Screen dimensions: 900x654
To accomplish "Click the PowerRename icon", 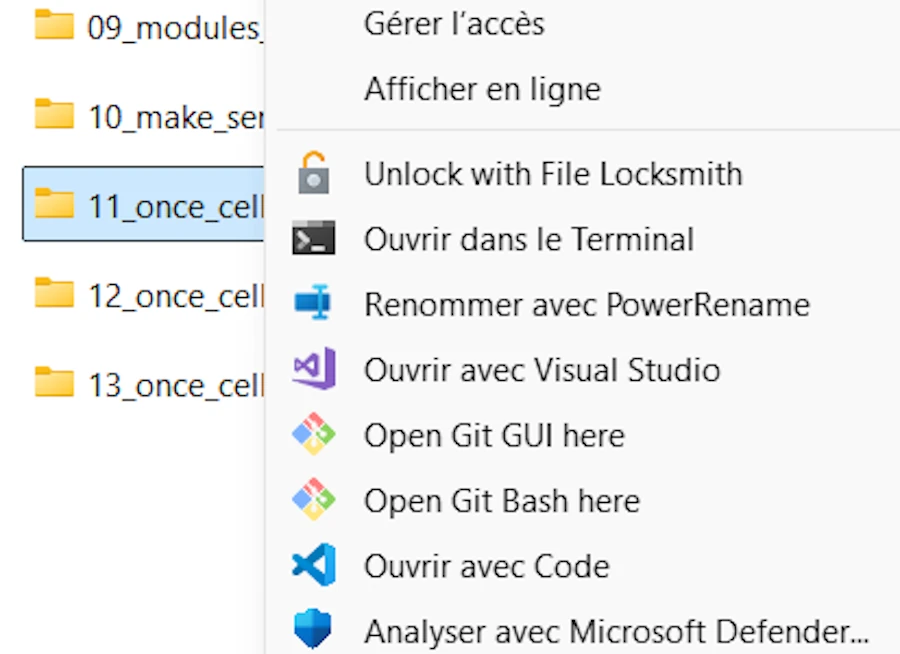I will coord(313,302).
